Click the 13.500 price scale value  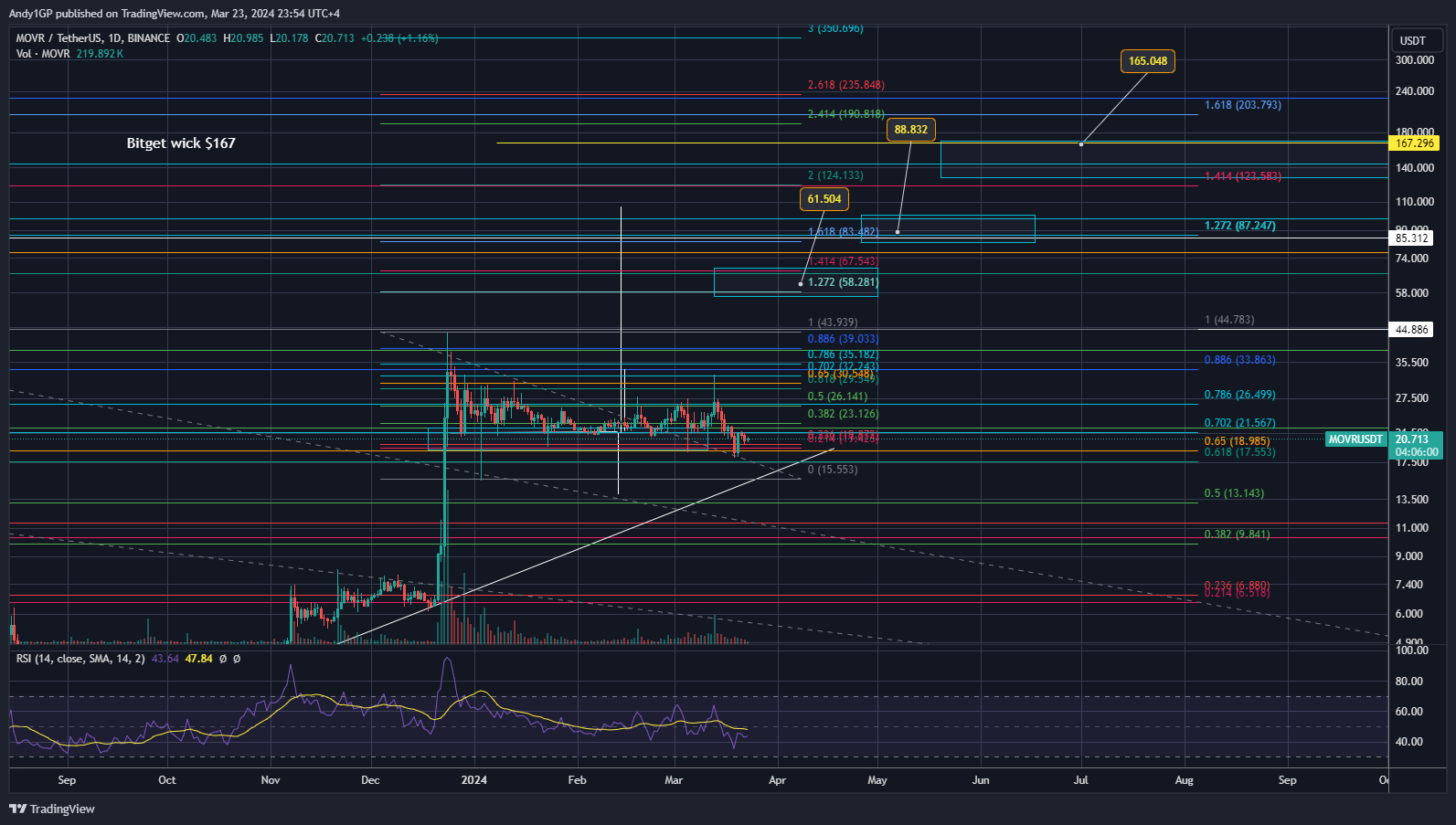click(x=1412, y=500)
